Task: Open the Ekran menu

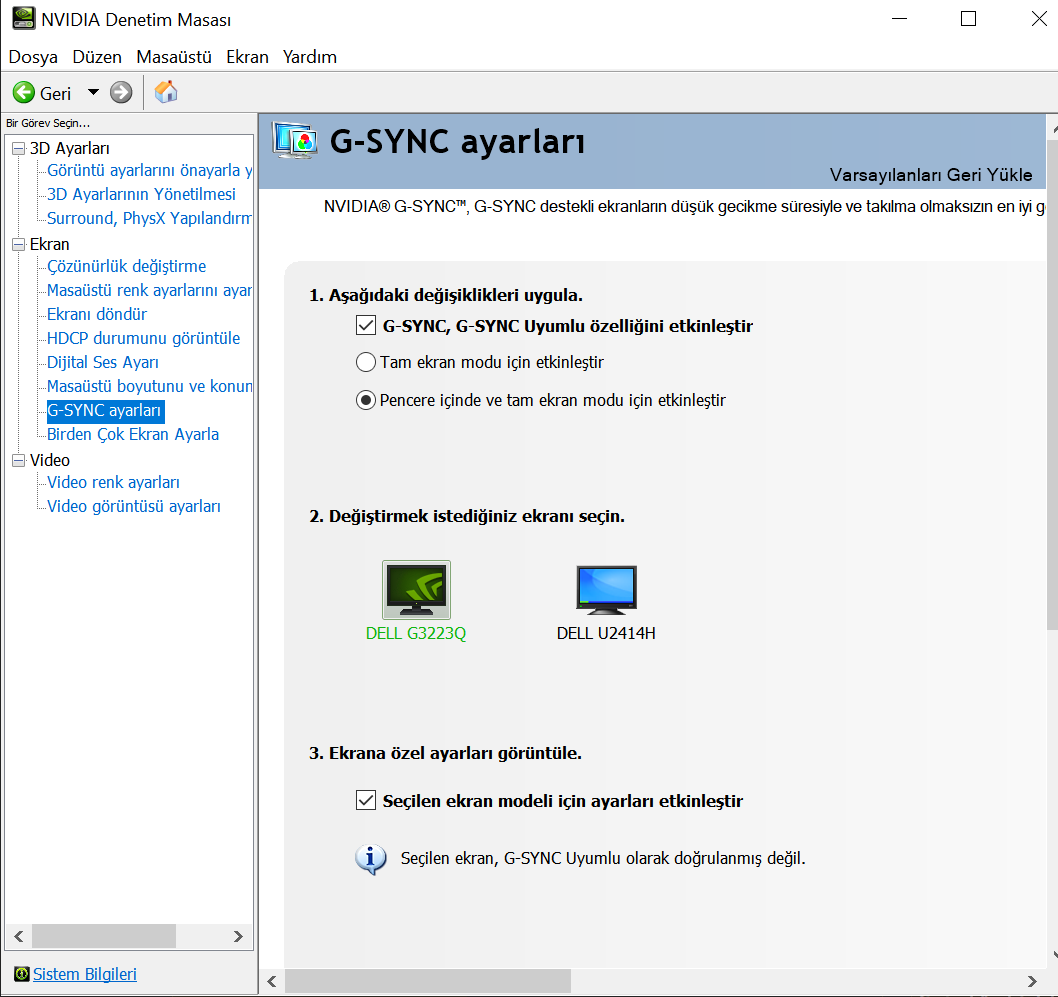Action: coord(248,57)
